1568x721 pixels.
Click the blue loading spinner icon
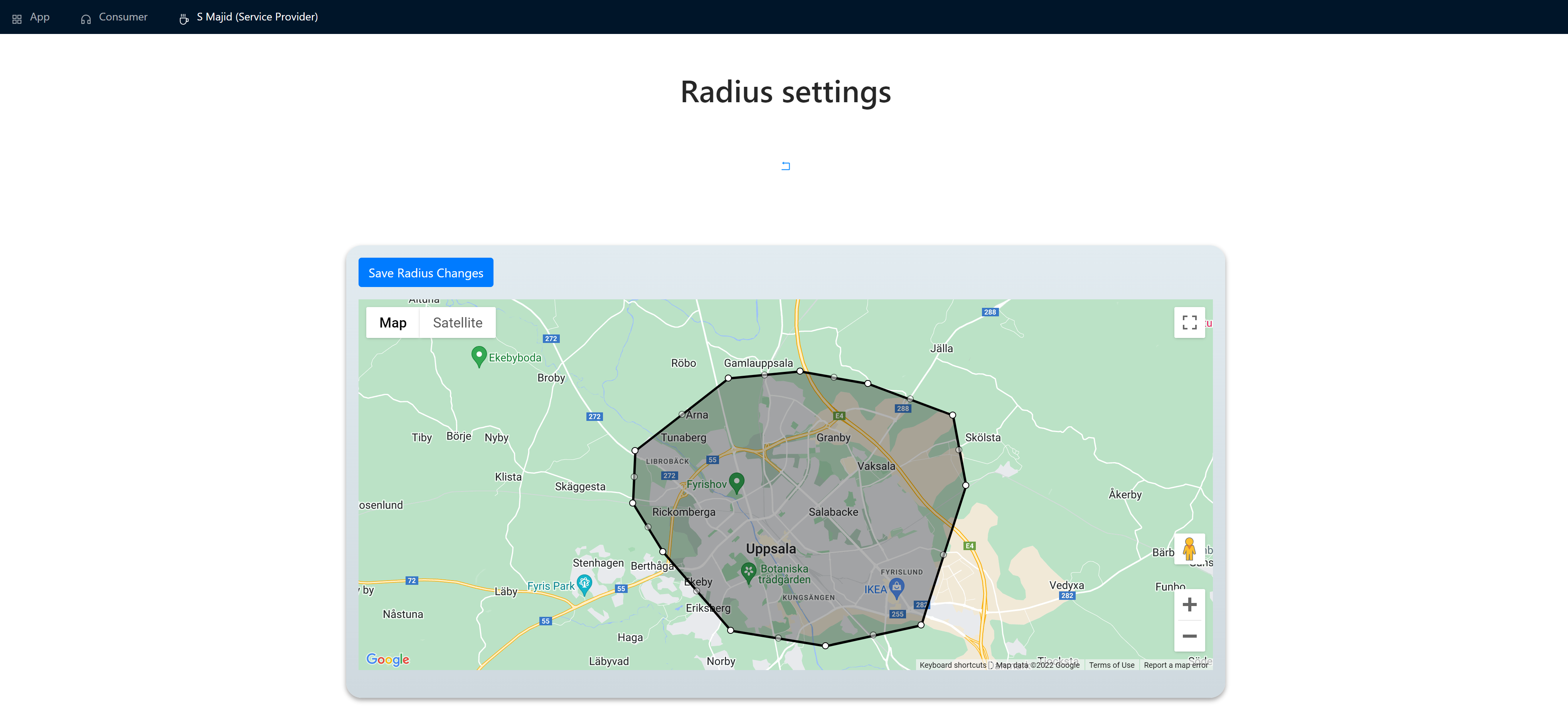tap(786, 165)
